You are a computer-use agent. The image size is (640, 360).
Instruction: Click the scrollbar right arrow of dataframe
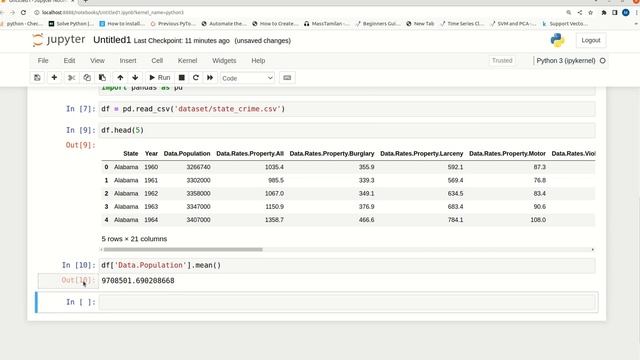pos(593,249)
